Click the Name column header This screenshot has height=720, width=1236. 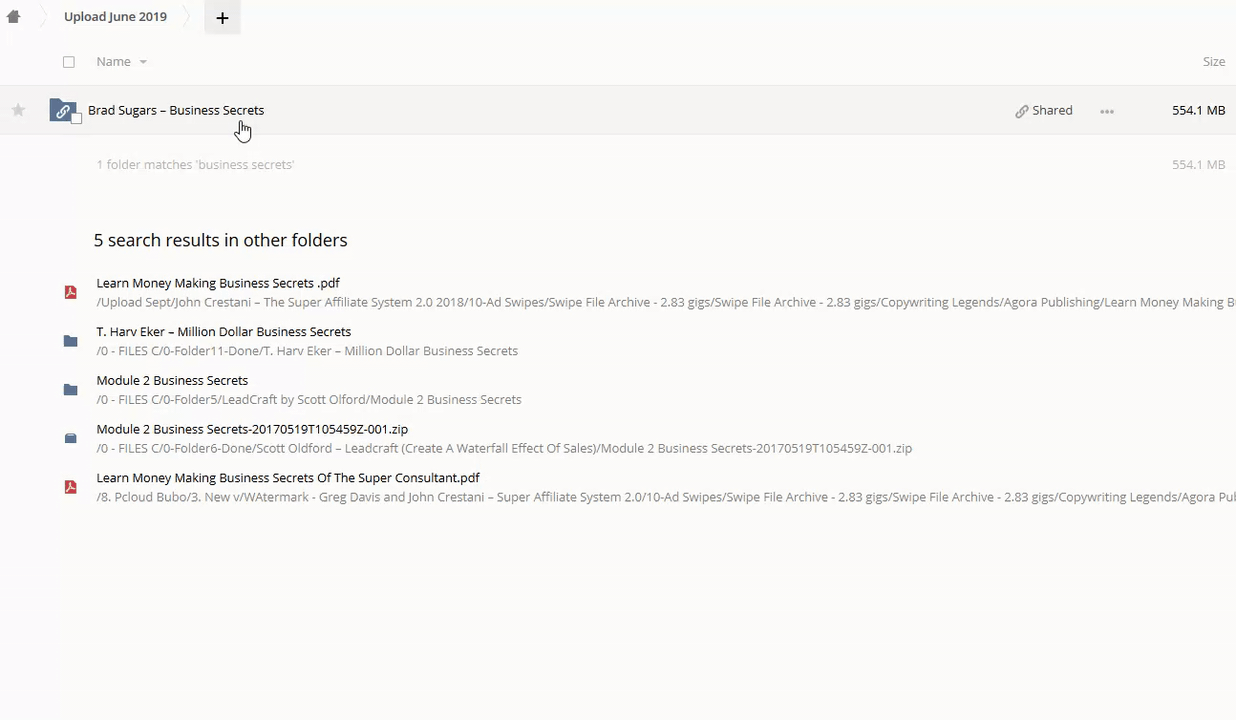[113, 62]
